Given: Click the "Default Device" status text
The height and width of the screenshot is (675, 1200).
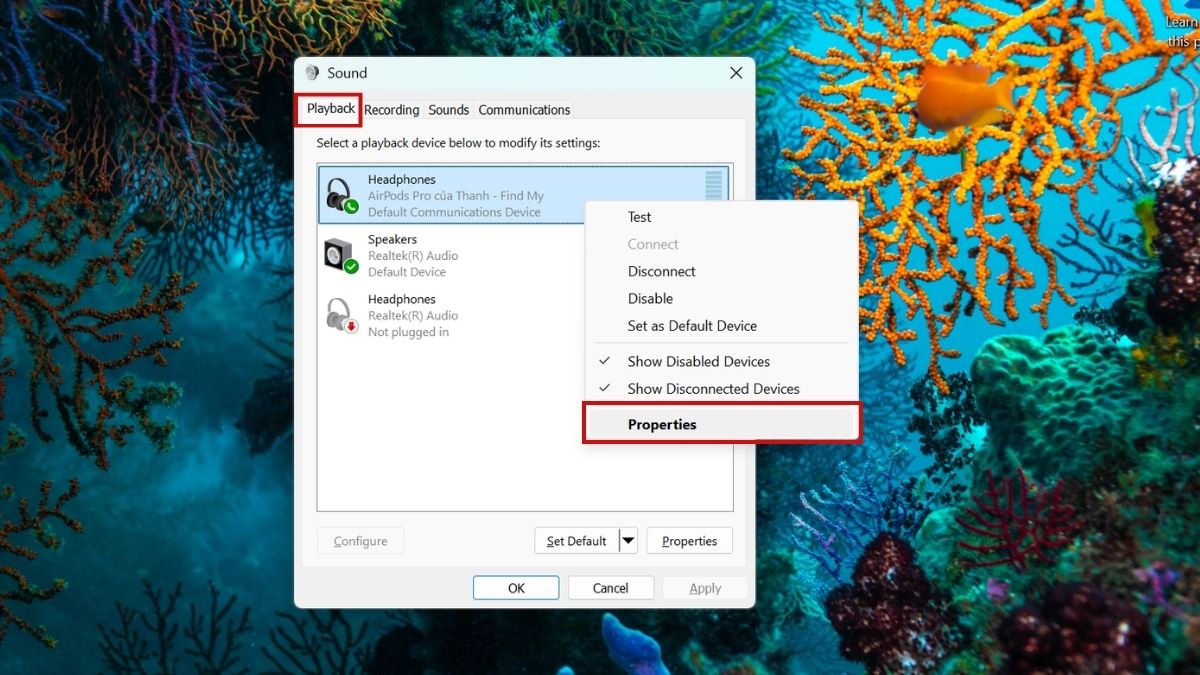Looking at the screenshot, I should [x=407, y=272].
